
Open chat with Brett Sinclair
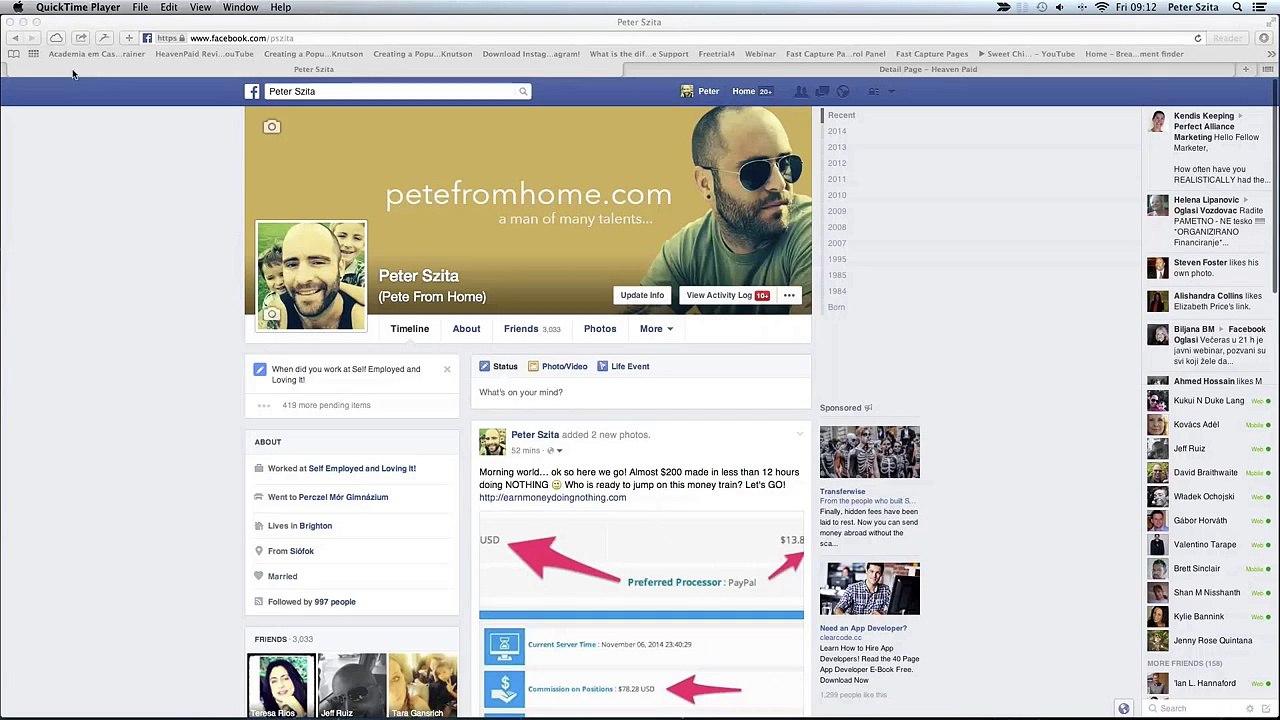click(1208, 568)
